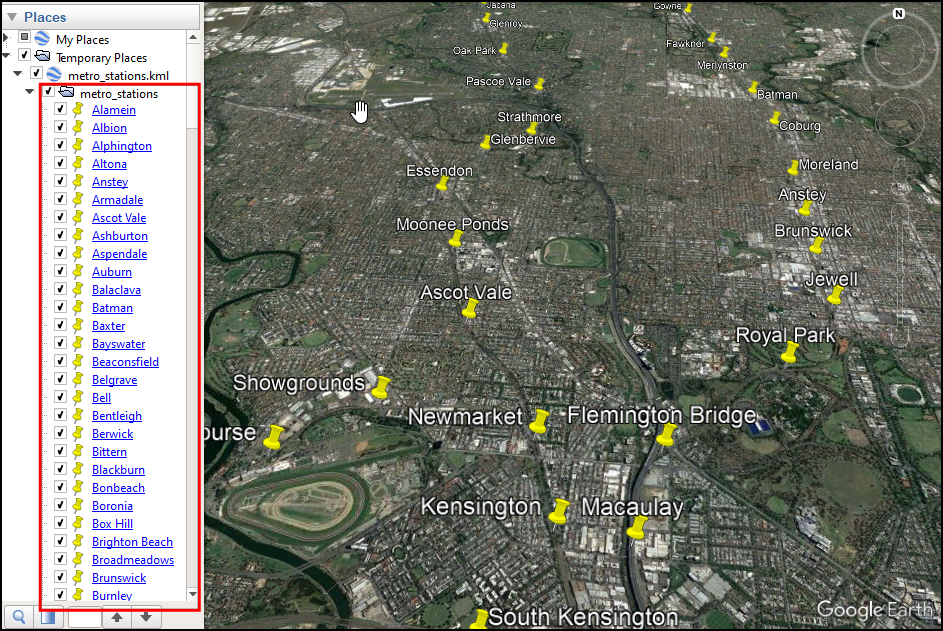Click the Ascot Vale pushpin on the map
This screenshot has height=631, width=943.
point(469,310)
